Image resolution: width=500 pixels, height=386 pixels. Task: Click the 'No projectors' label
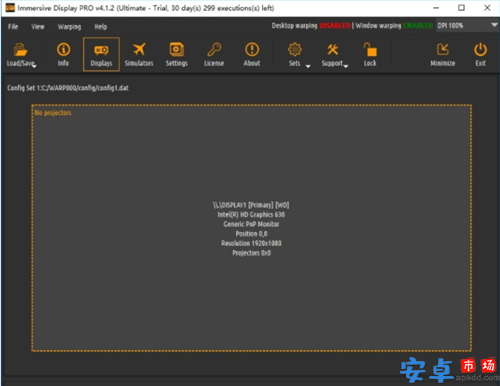53,113
